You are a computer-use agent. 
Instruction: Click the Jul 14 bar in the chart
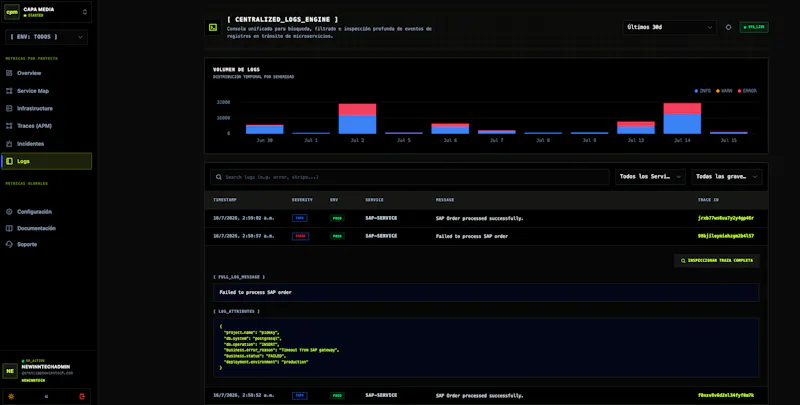682,118
